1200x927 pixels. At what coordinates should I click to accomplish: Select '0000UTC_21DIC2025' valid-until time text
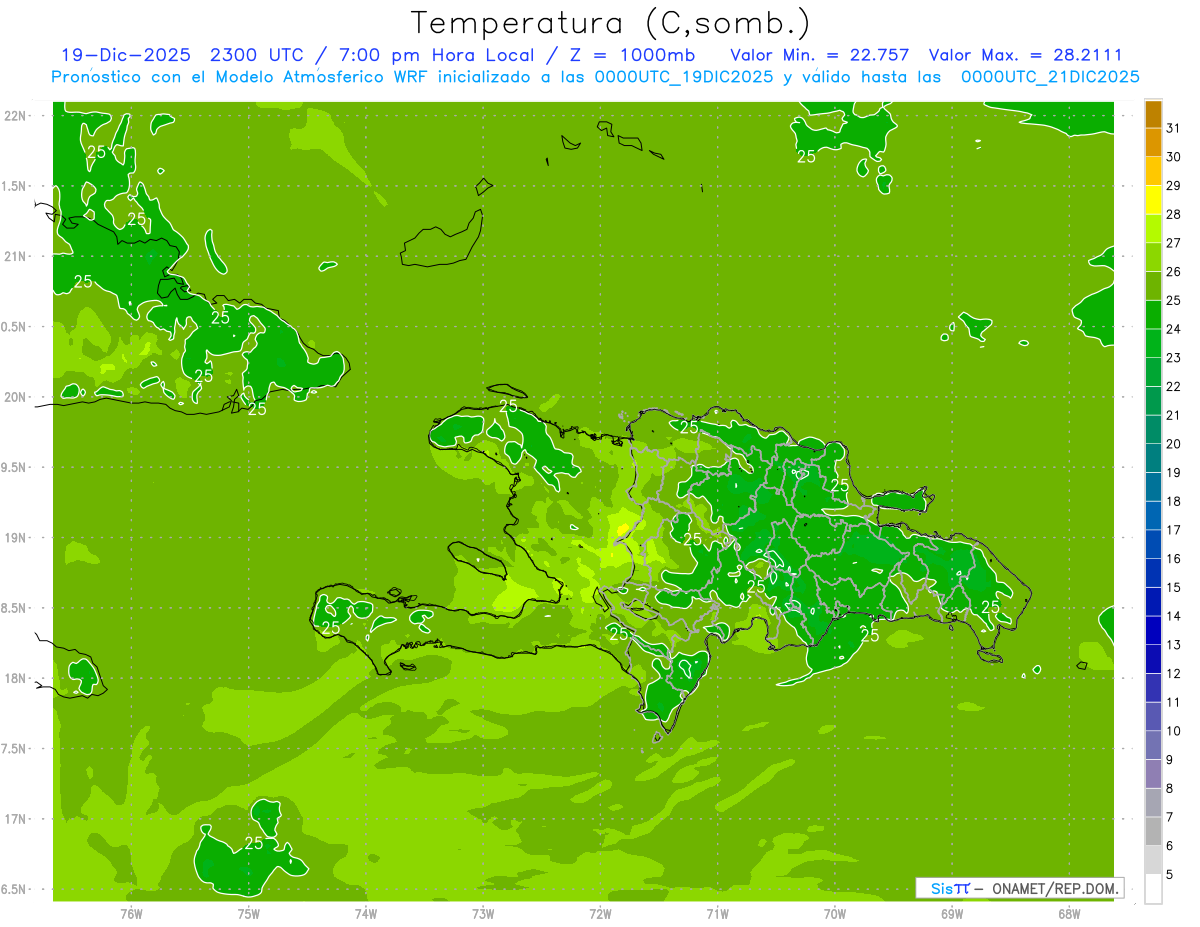click(x=1050, y=77)
